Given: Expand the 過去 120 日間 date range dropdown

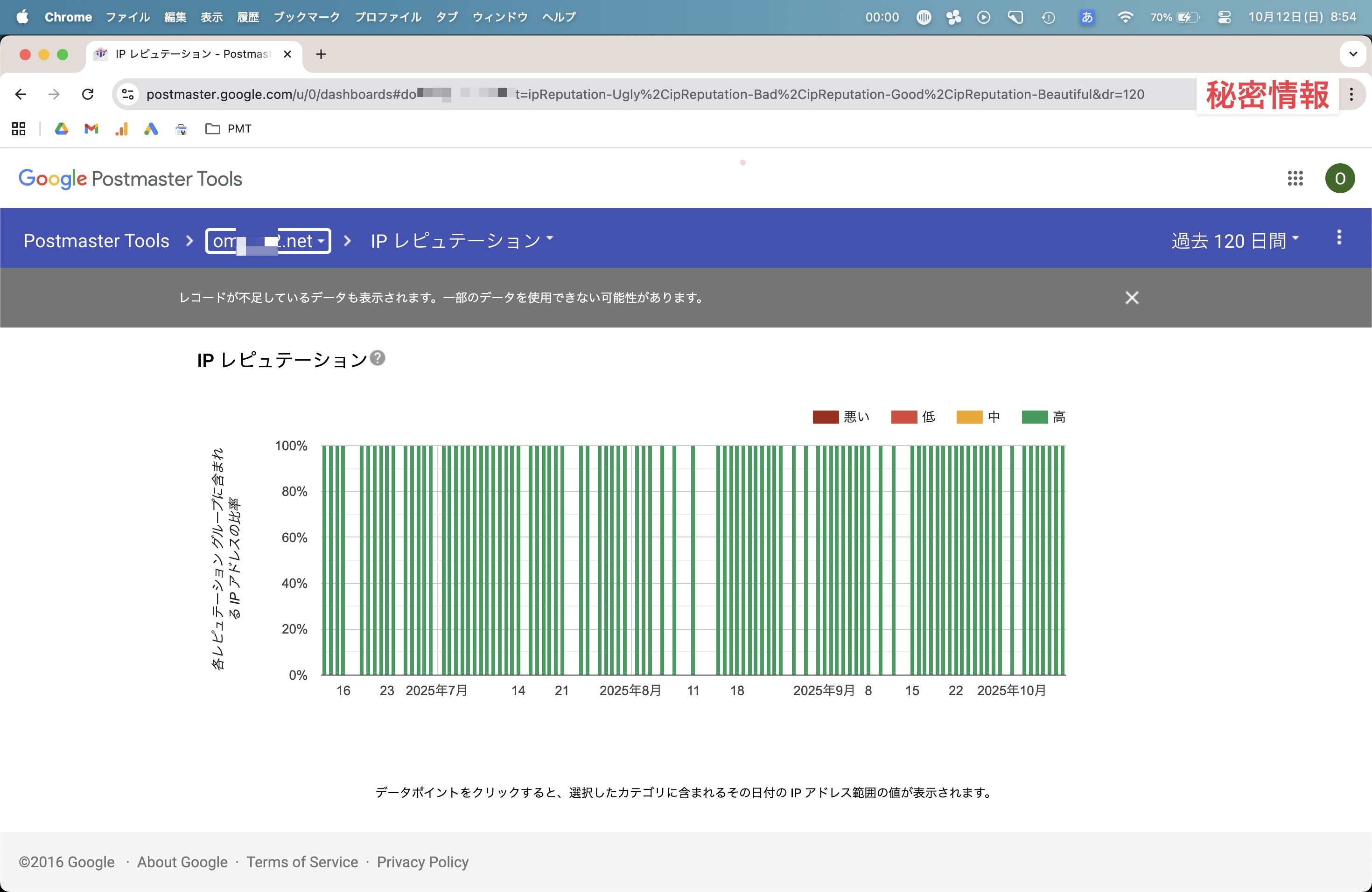Looking at the screenshot, I should click(x=1234, y=240).
